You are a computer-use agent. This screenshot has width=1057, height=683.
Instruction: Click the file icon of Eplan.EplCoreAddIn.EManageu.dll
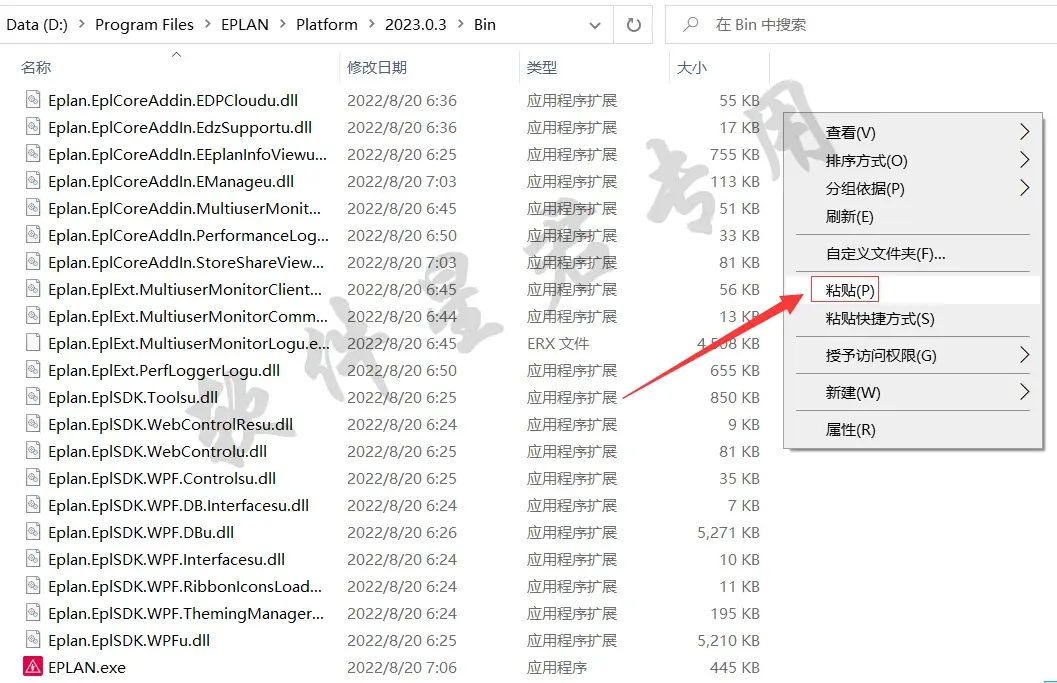tap(32, 181)
